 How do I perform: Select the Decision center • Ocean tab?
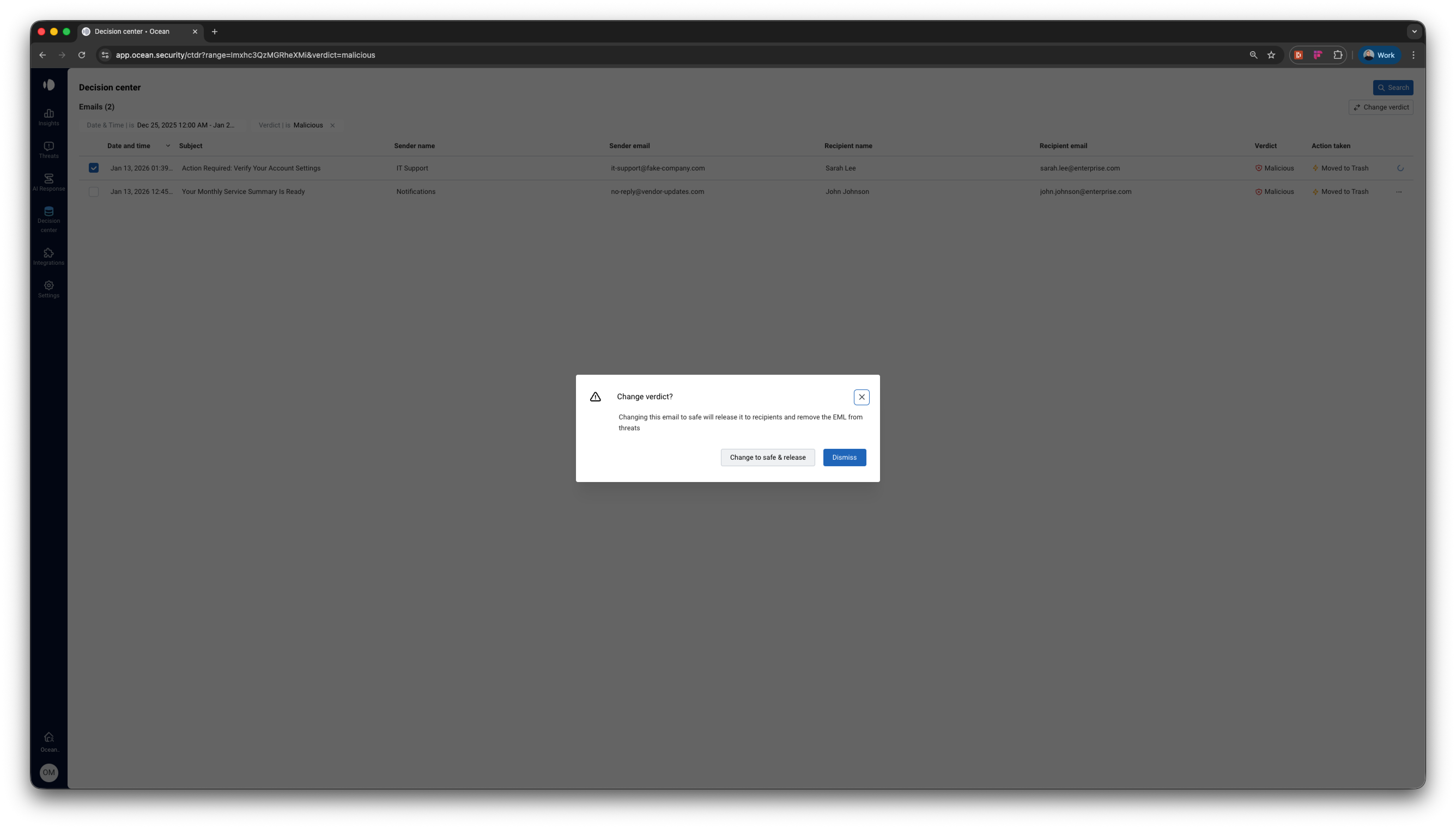141,32
